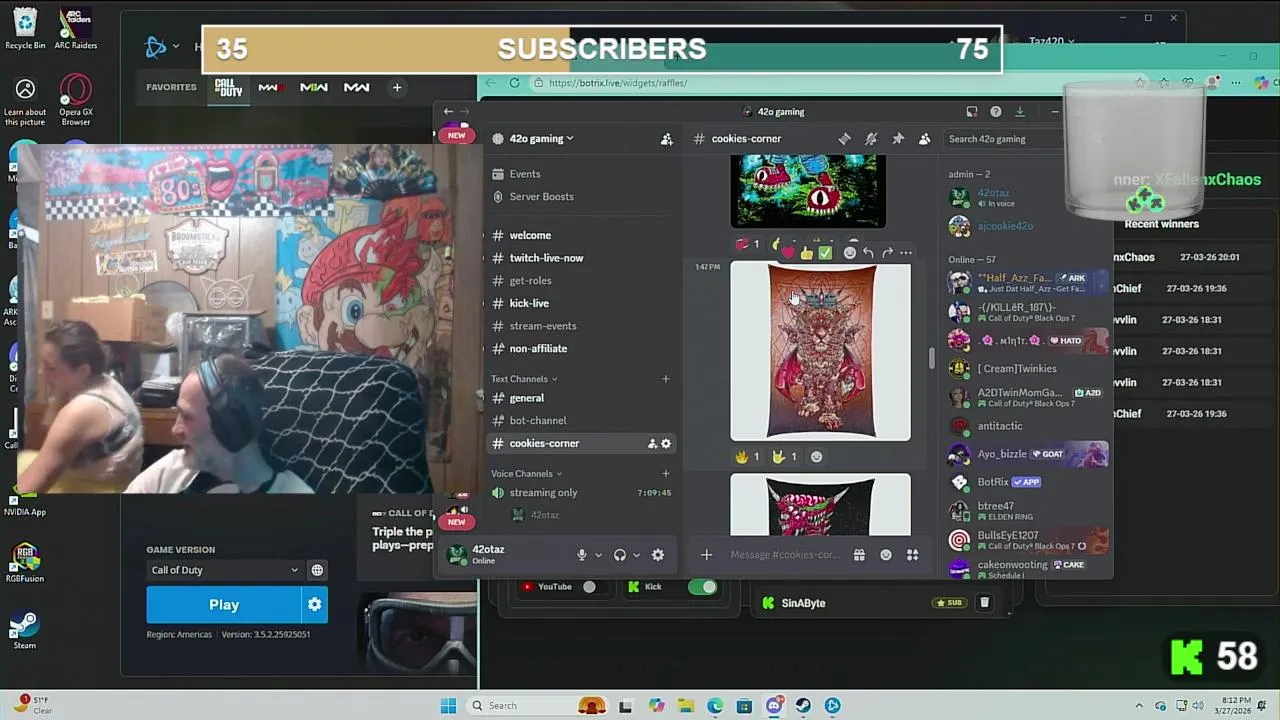Open twitch-live-now channel
Image resolution: width=1280 pixels, height=720 pixels.
click(x=546, y=258)
